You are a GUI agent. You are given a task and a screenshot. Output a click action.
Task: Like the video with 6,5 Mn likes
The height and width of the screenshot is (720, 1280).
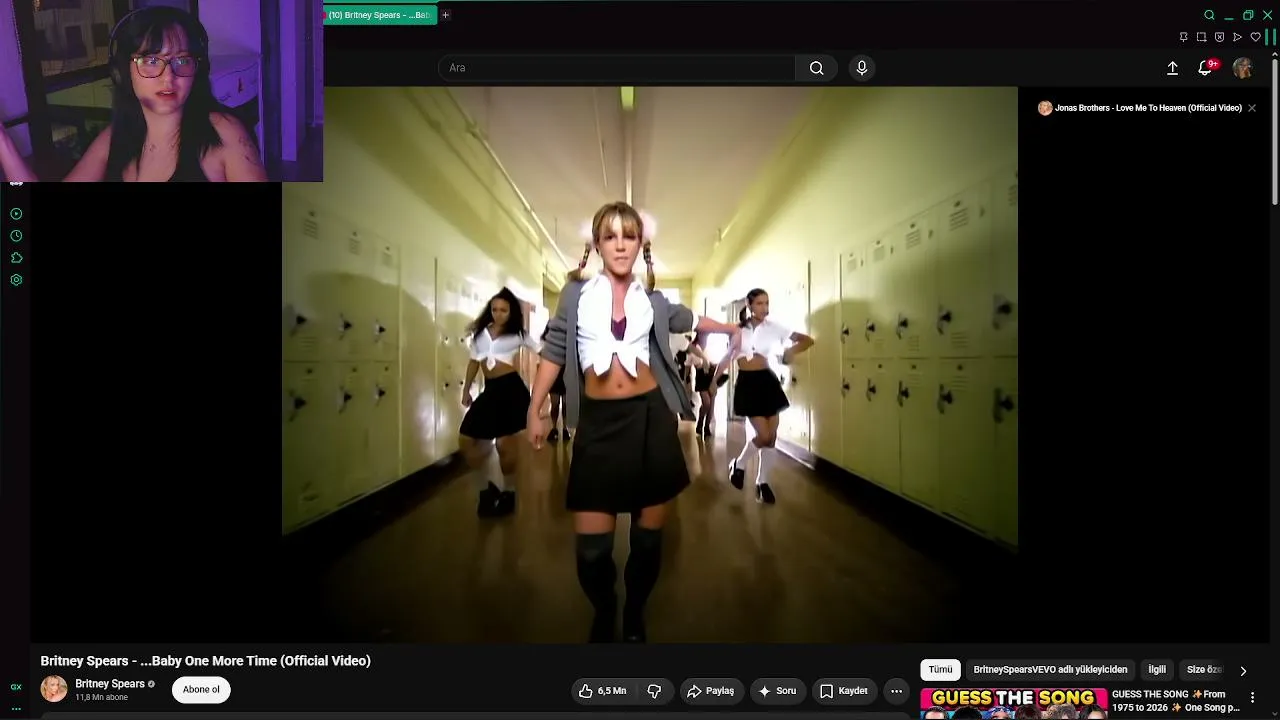(x=602, y=691)
